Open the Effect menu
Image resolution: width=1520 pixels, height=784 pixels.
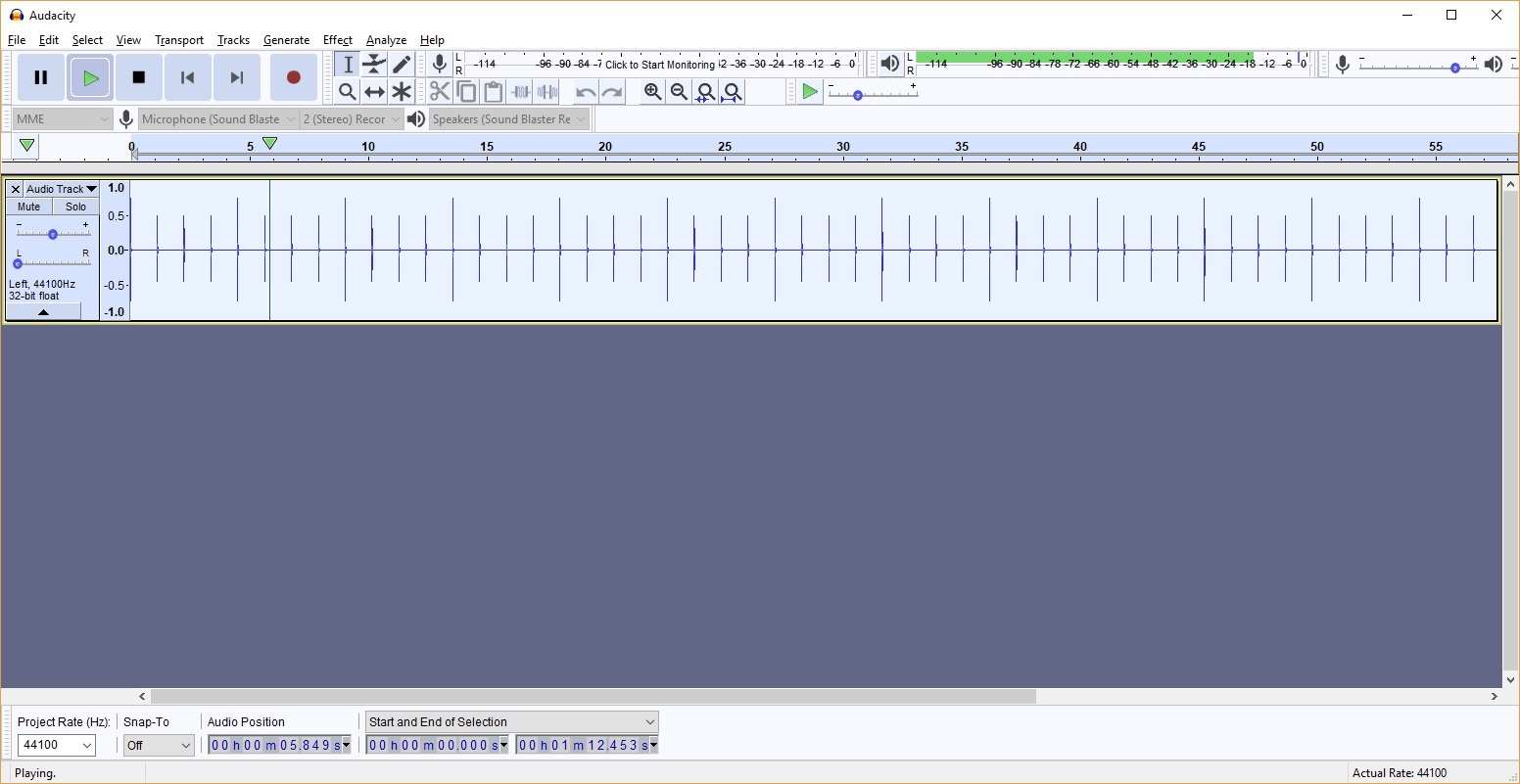click(338, 40)
